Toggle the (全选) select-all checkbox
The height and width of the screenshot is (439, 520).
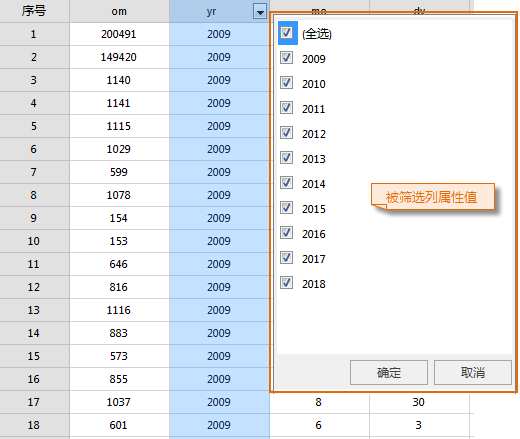coord(287,33)
